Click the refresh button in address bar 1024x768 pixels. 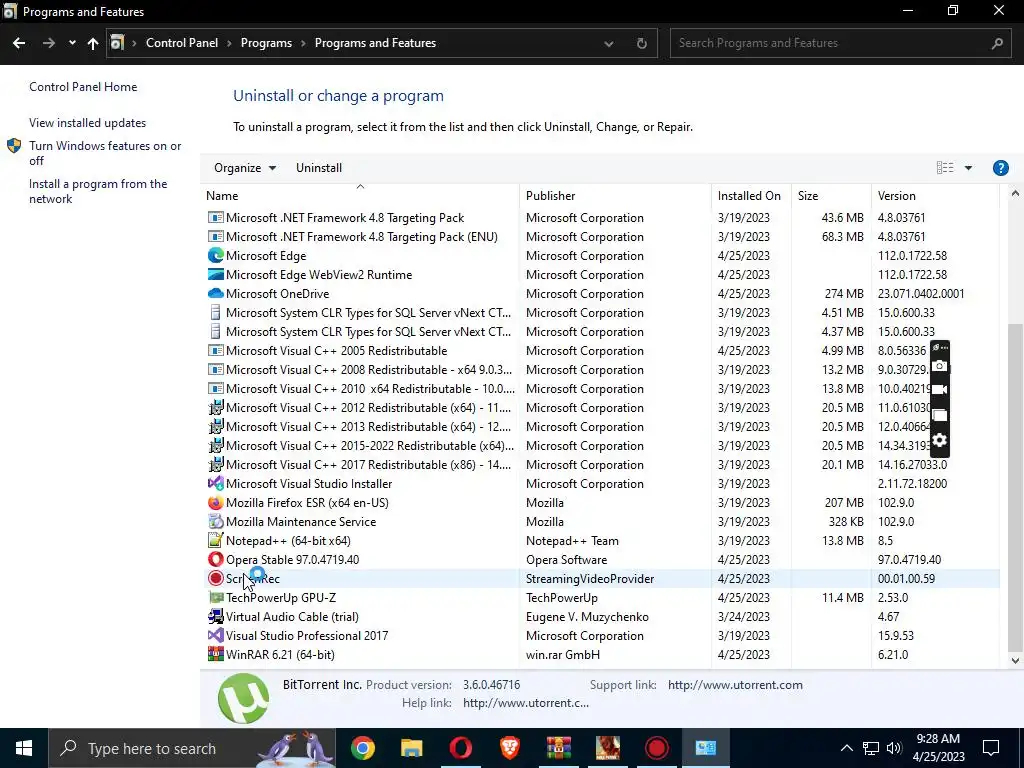(x=641, y=43)
